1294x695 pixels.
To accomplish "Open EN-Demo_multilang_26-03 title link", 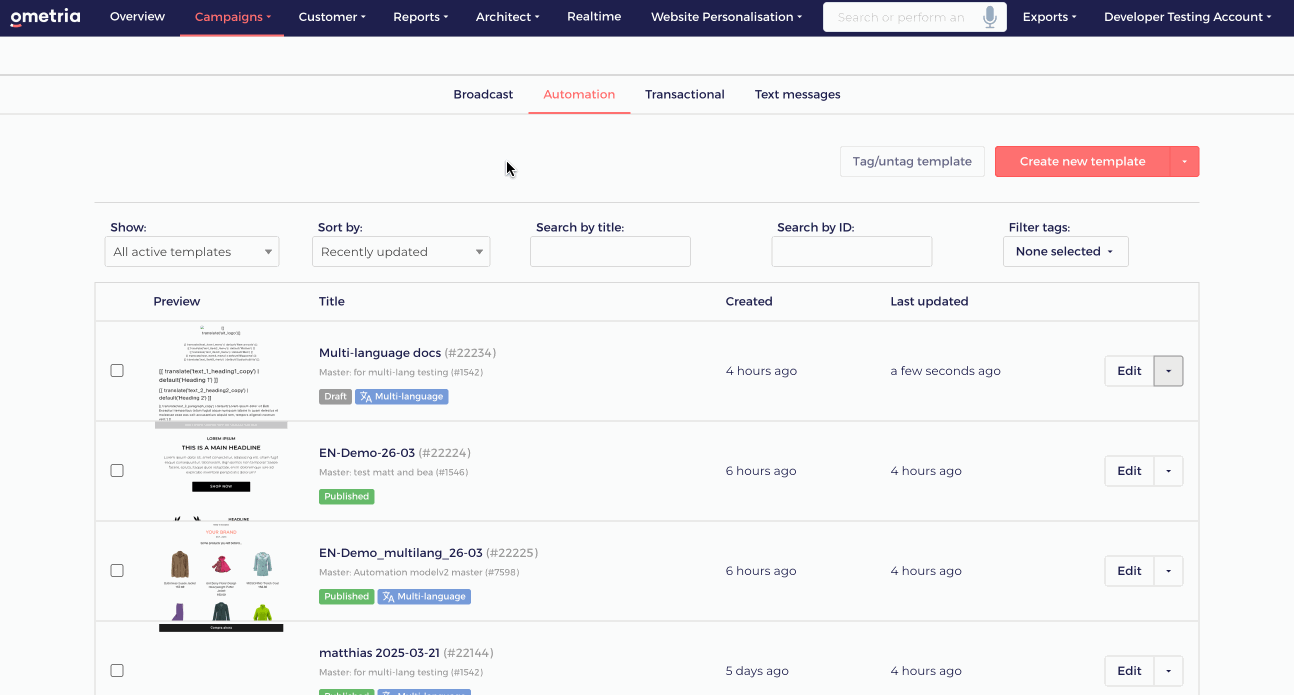I will click(401, 553).
